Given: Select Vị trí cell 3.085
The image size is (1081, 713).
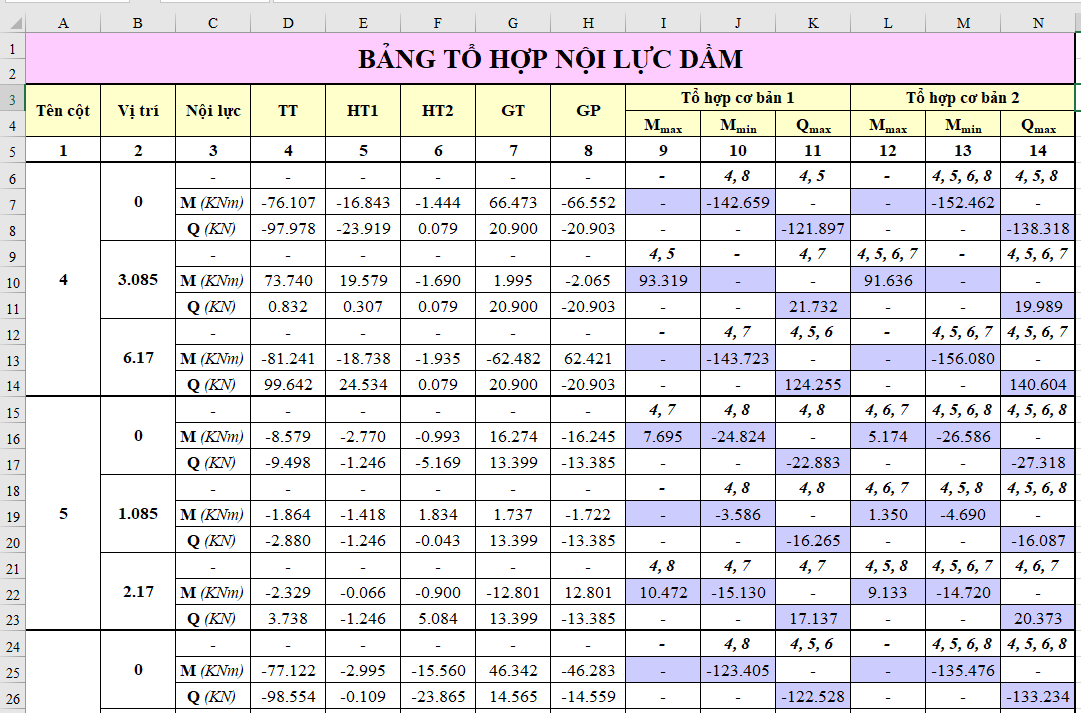Looking at the screenshot, I should 138,280.
